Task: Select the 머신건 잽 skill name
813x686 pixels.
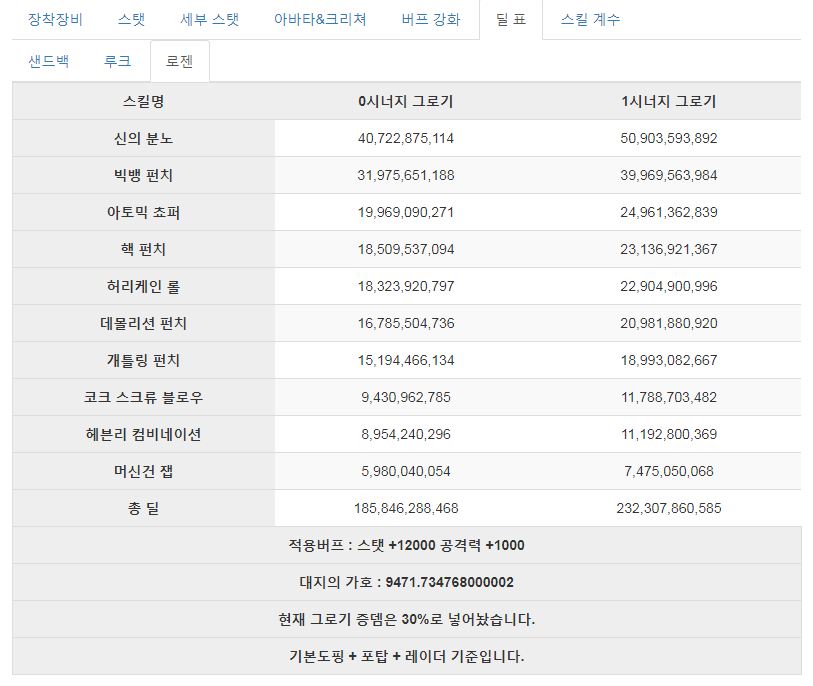Action: point(144,471)
